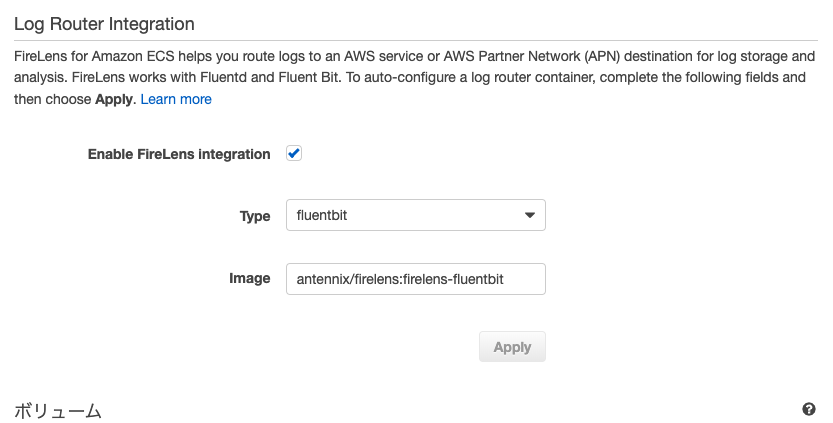
Task: Click the Image field label
Action: click(250, 278)
